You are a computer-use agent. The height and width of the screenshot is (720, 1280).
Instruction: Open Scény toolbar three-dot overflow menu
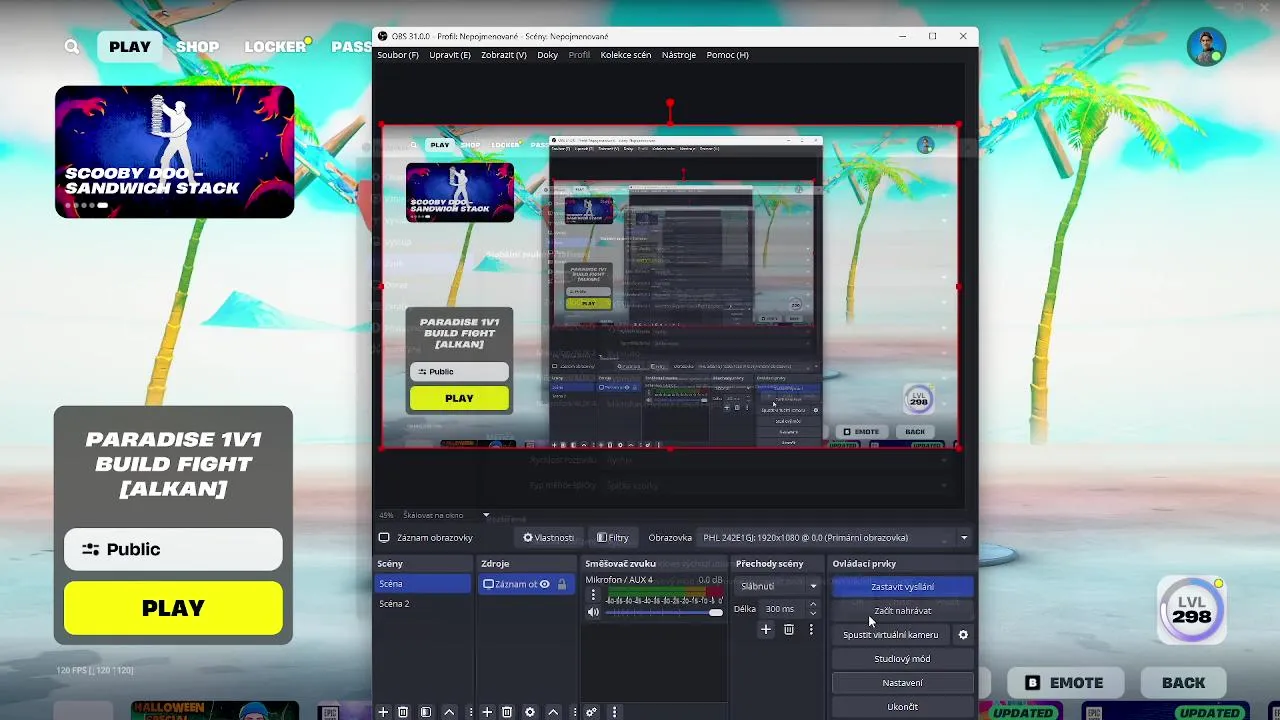tap(470, 712)
